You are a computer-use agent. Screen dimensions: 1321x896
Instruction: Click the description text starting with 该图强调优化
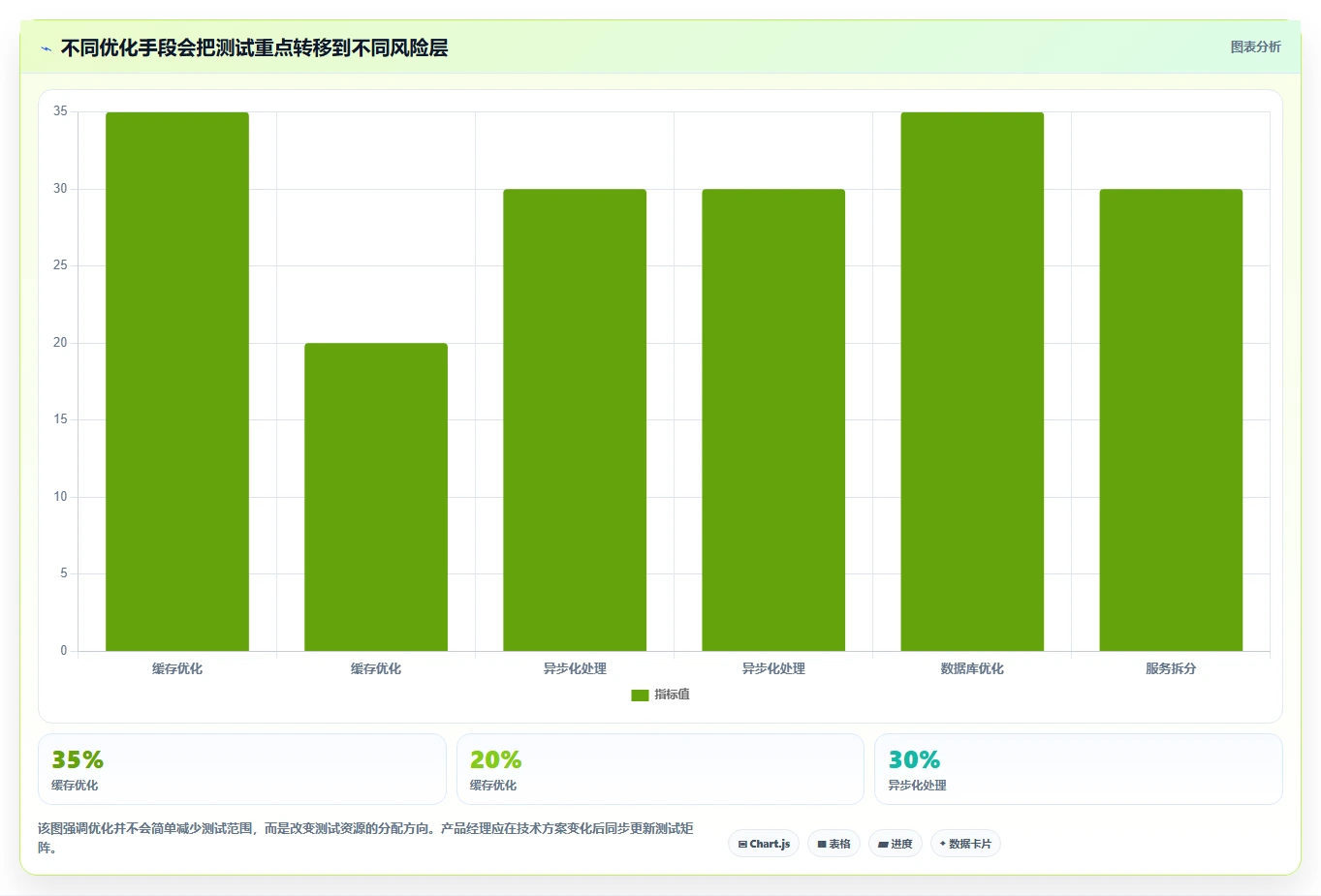(x=365, y=838)
